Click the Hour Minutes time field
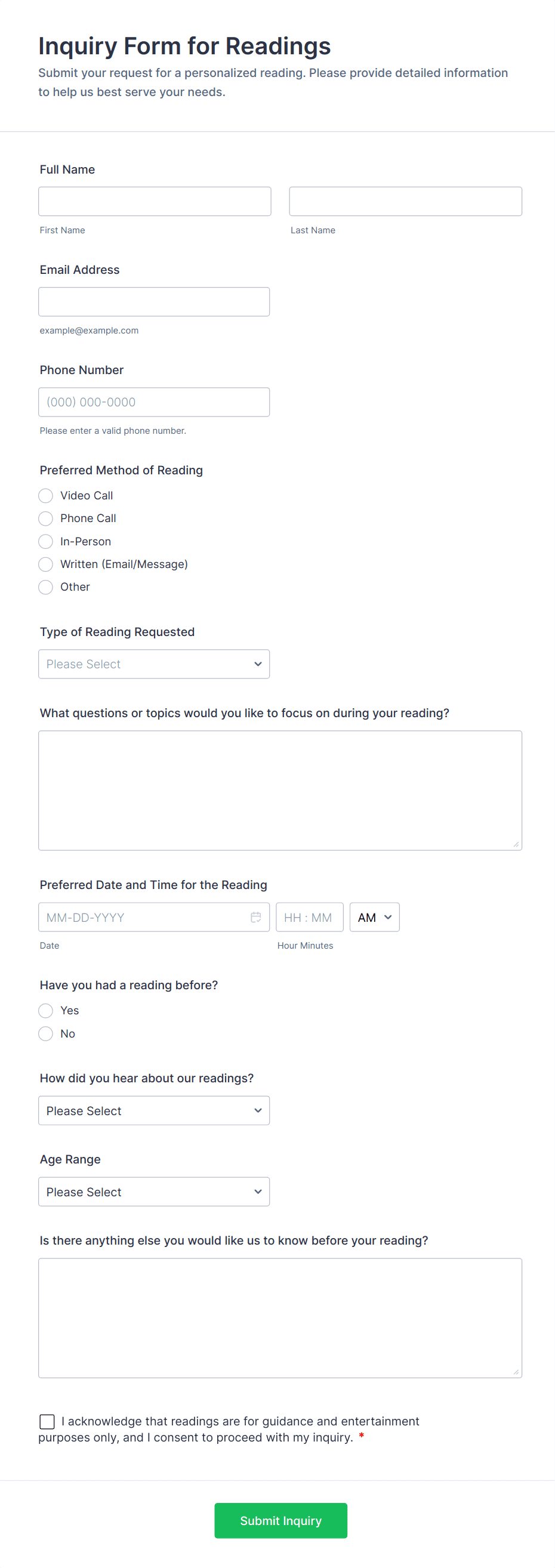This screenshot has height=1568, width=555. point(309,916)
